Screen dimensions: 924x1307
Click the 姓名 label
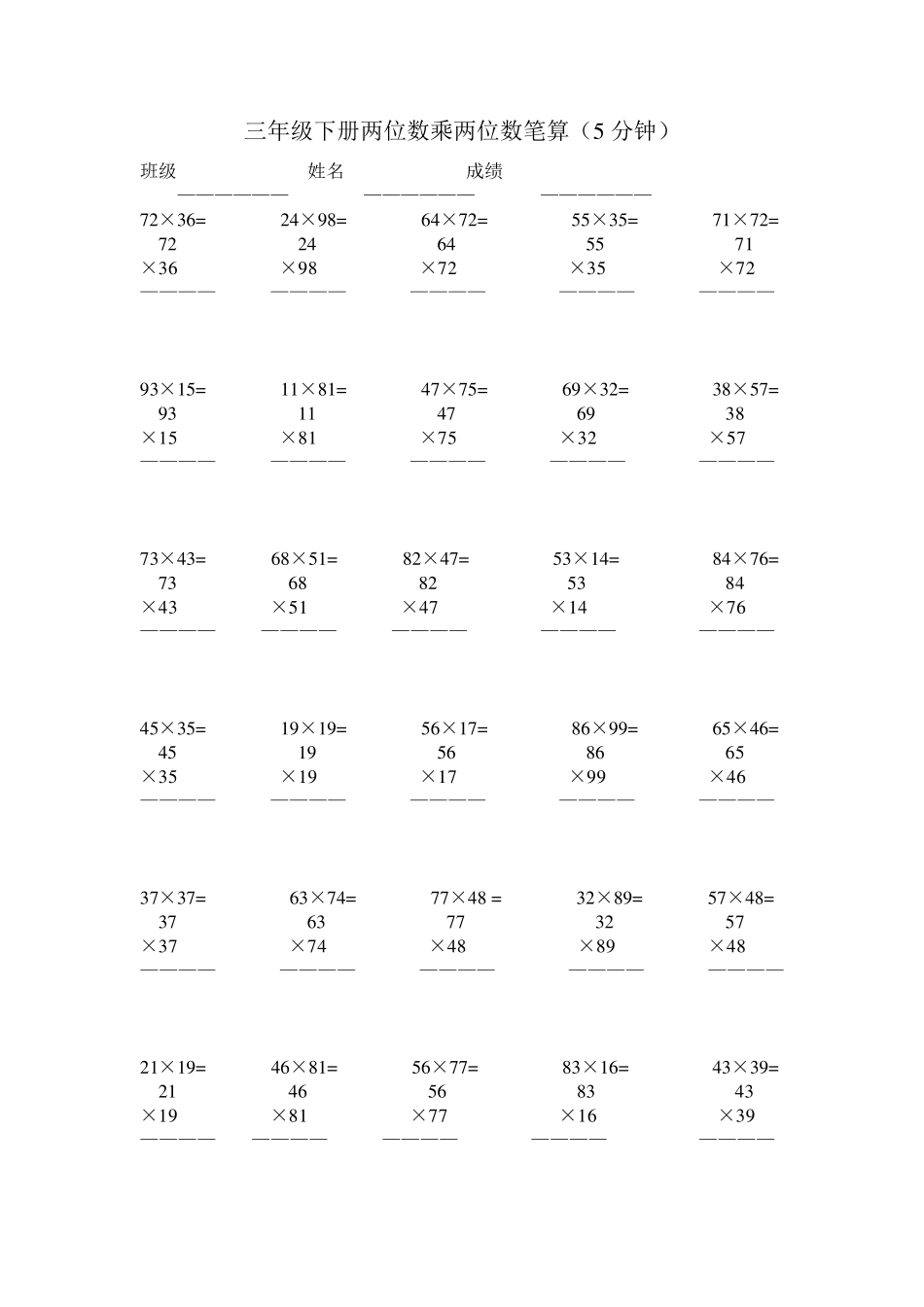(326, 172)
